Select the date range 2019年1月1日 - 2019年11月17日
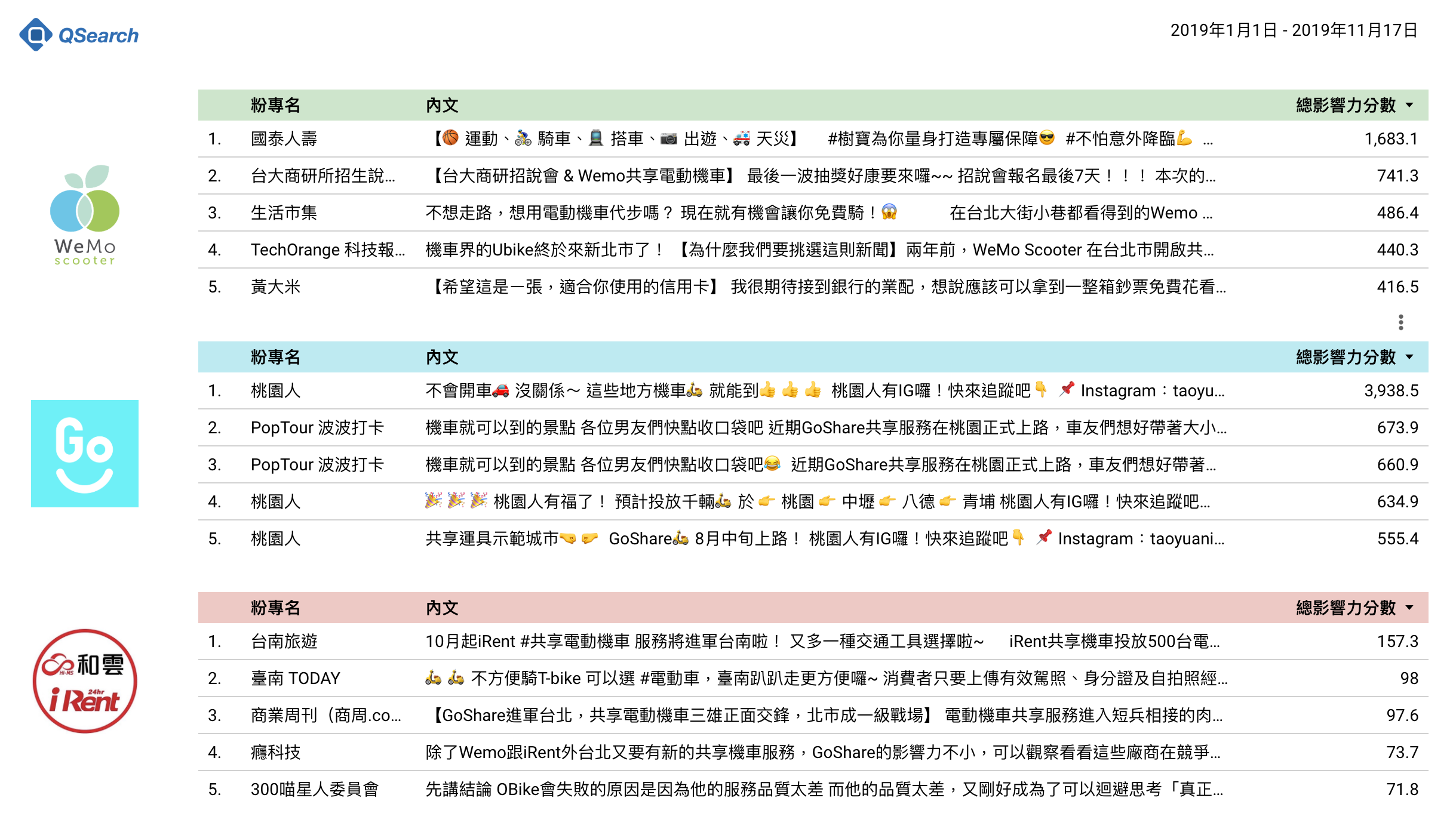 click(x=1294, y=30)
